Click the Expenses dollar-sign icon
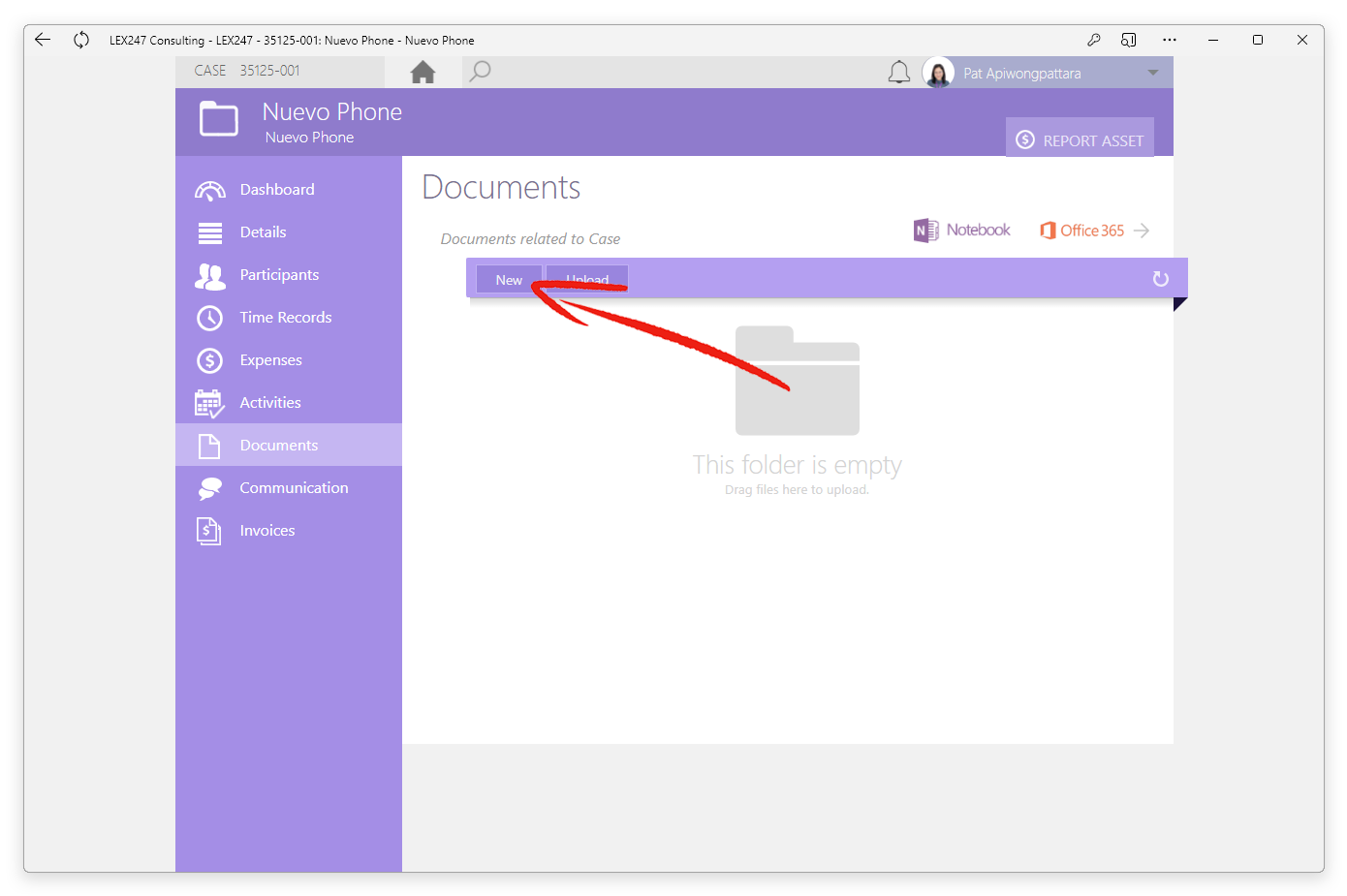Image resolution: width=1347 pixels, height=896 pixels. 209,360
